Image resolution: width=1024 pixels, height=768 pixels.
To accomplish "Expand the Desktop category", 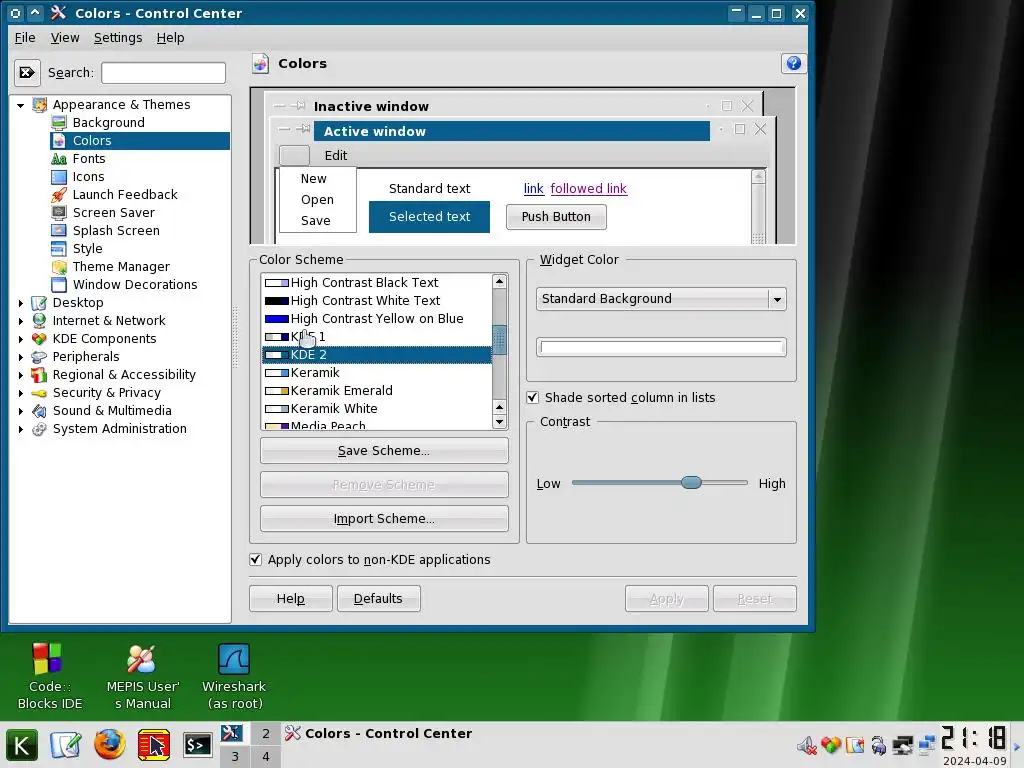I will pos(21,303).
